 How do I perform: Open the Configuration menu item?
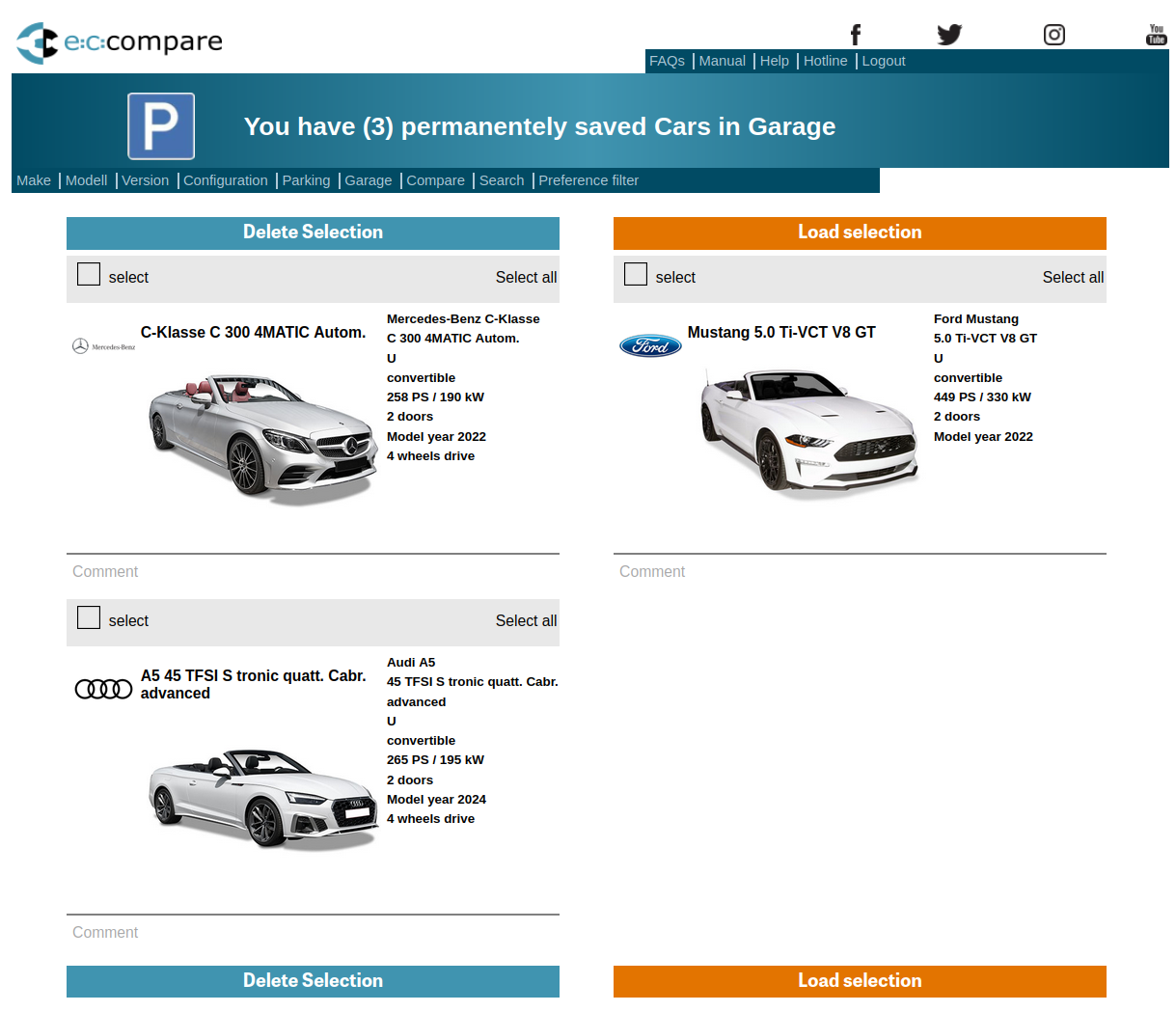click(x=226, y=180)
